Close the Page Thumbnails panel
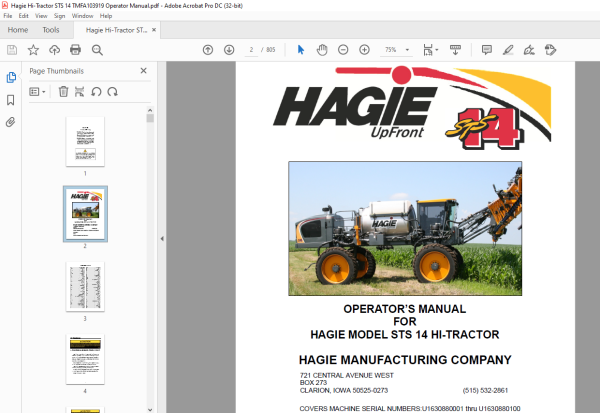Screen dimensions: 600x413 coord(143,70)
